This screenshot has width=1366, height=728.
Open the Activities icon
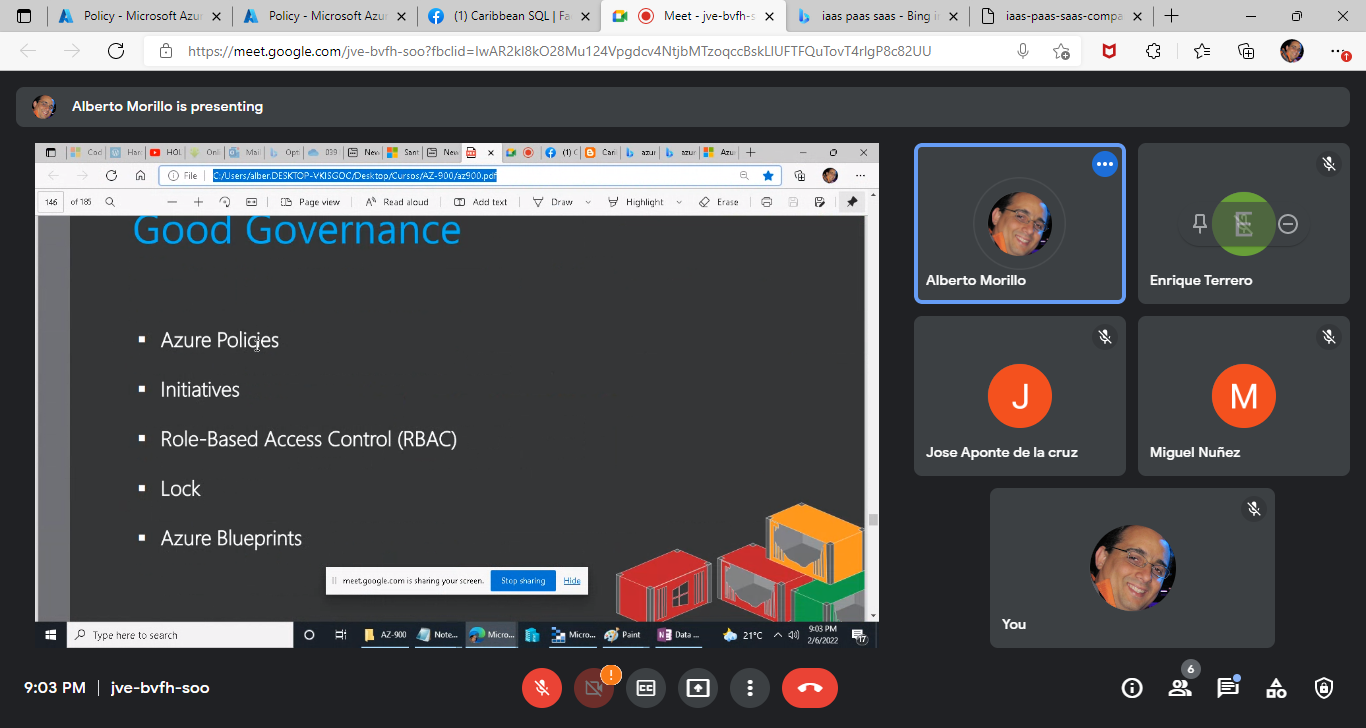click(1276, 688)
